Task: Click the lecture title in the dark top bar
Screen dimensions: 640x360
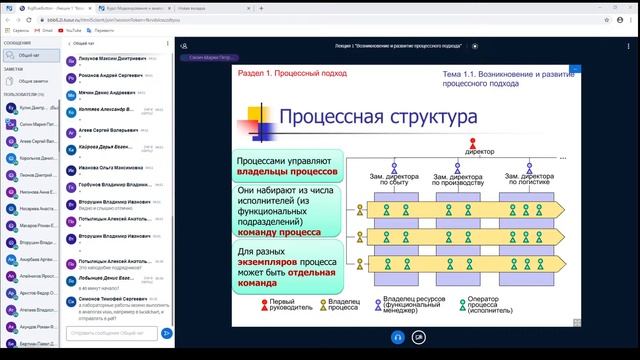Action: point(398,46)
